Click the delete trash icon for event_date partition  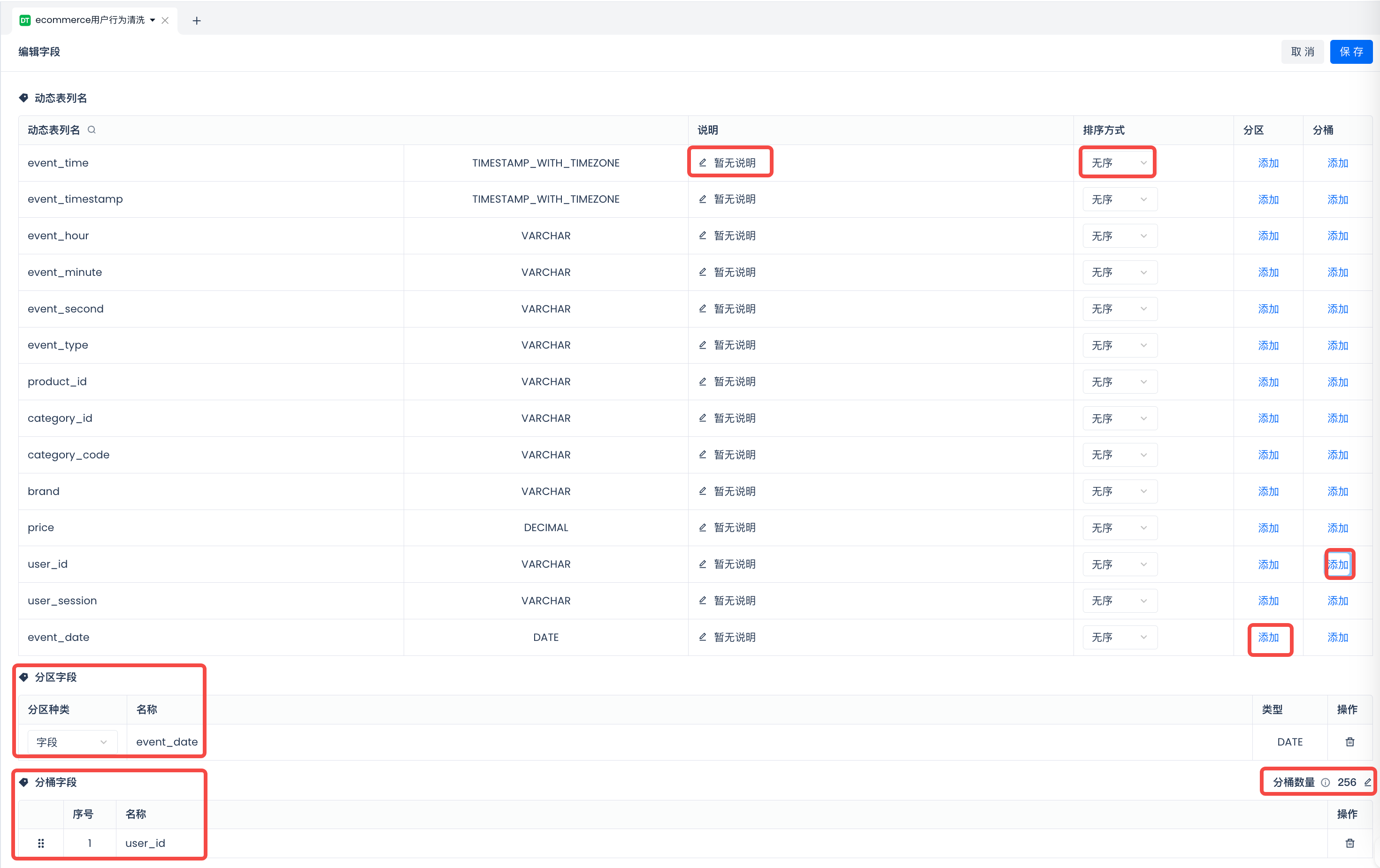(1349, 742)
